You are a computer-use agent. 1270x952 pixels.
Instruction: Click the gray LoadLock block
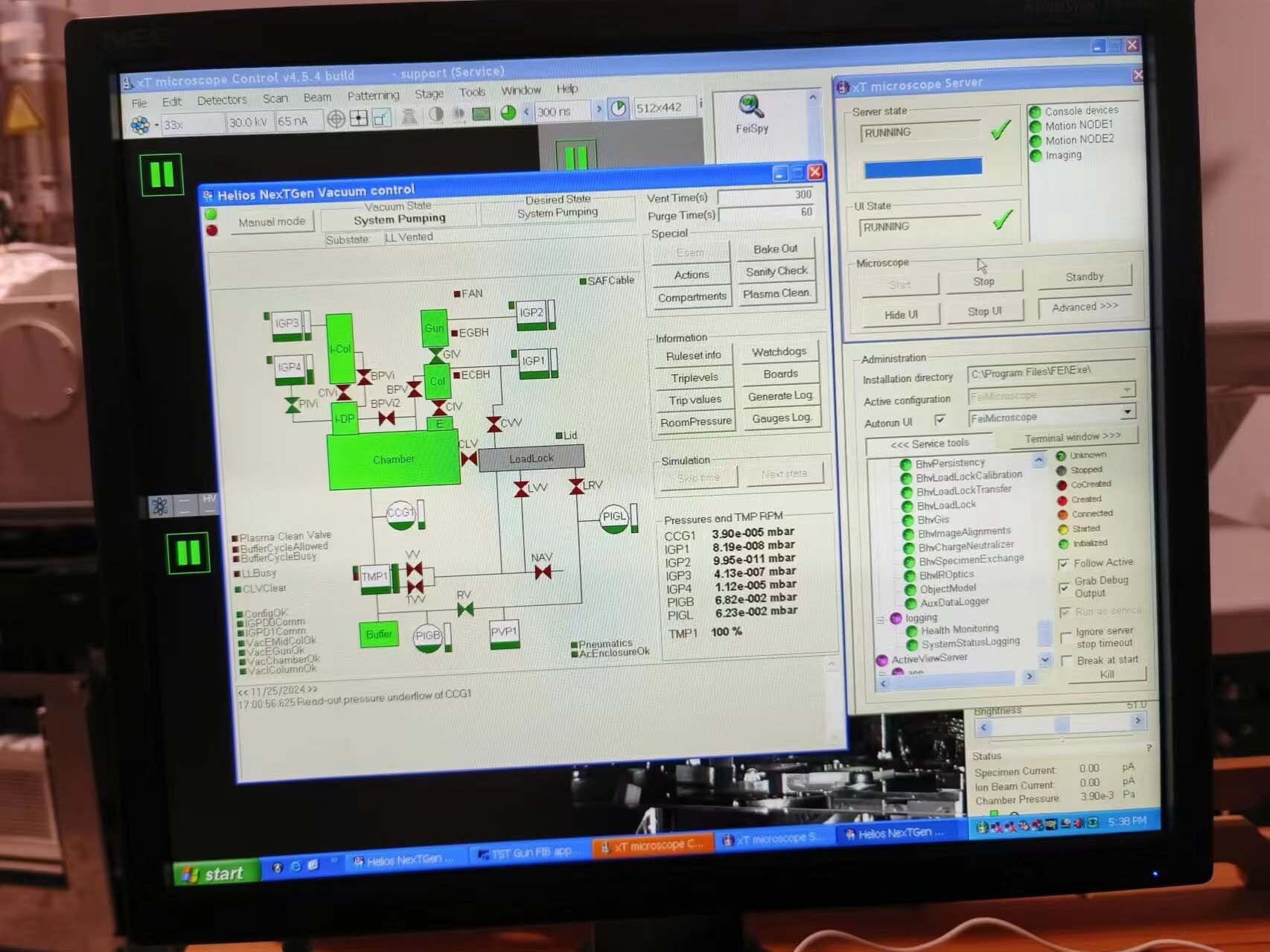point(531,459)
